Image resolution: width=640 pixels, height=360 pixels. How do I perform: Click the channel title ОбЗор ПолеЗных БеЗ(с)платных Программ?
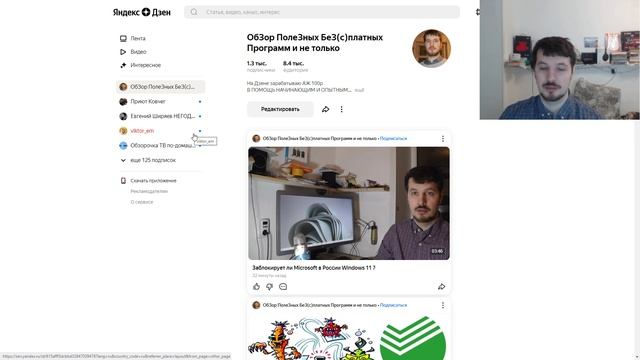[315, 43]
